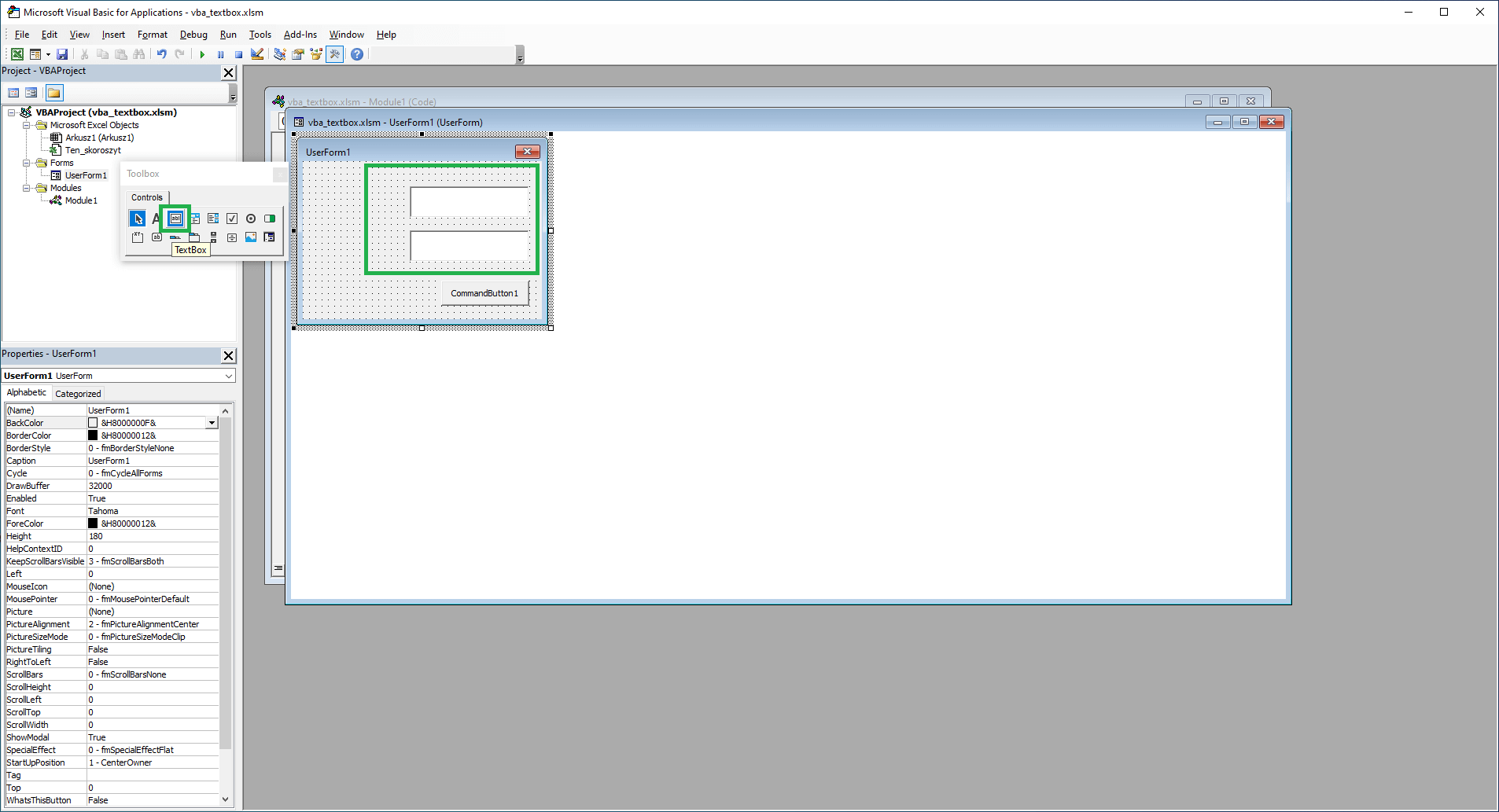Screen dimensions: 1499x812
Task: Click View Code icon in Project panel
Action: click(x=13, y=93)
